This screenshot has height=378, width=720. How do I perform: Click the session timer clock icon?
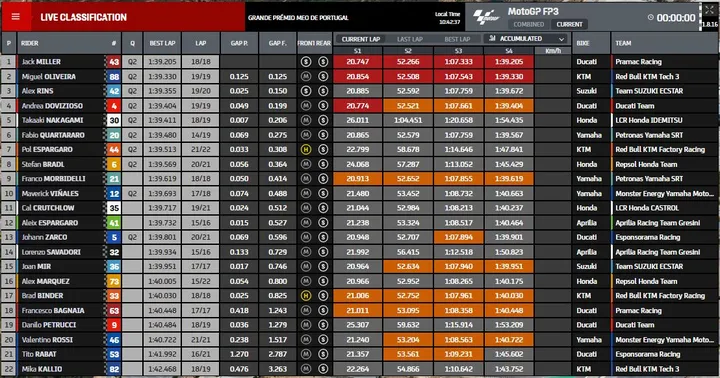pyautogui.click(x=651, y=17)
